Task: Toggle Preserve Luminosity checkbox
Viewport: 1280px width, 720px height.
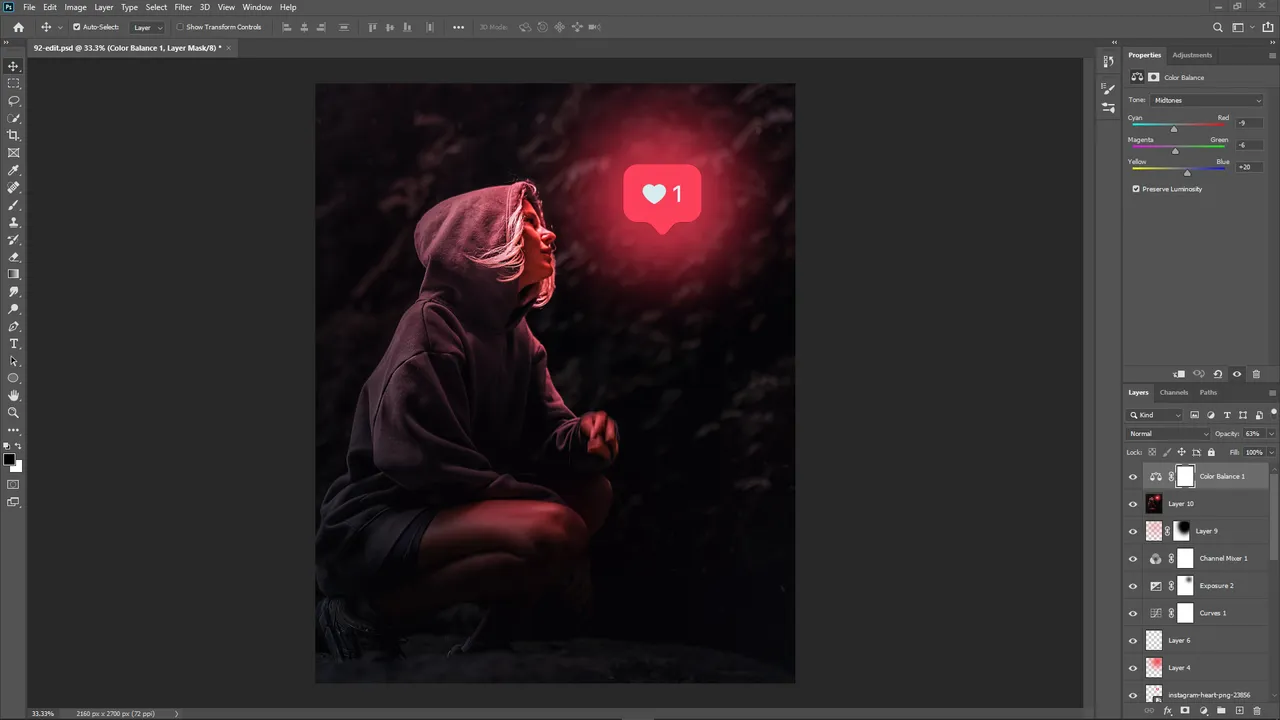Action: point(1136,189)
